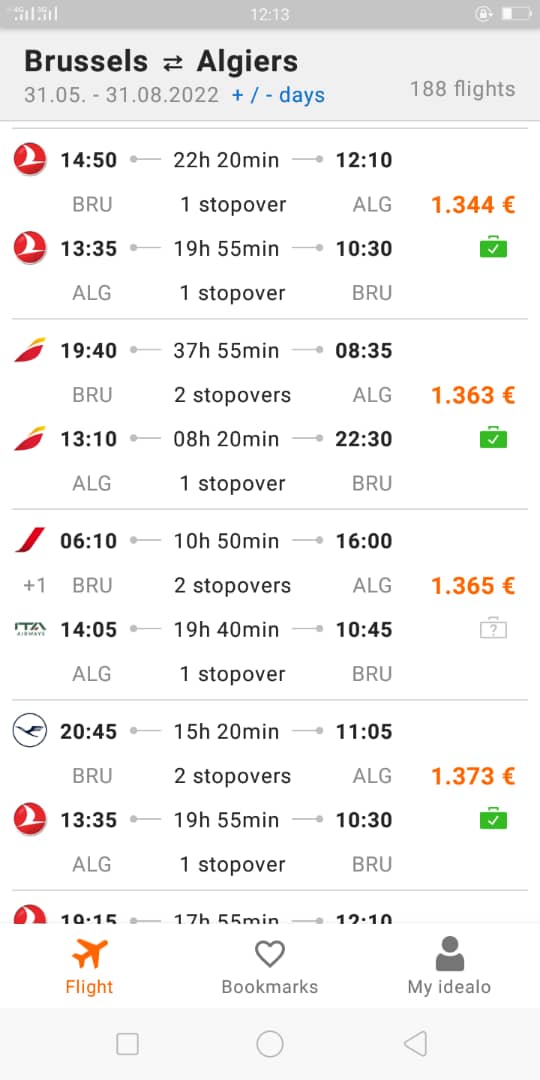Tap the green baggage icon under 1.363 €
Screen dimensions: 540x1080
[493, 437]
